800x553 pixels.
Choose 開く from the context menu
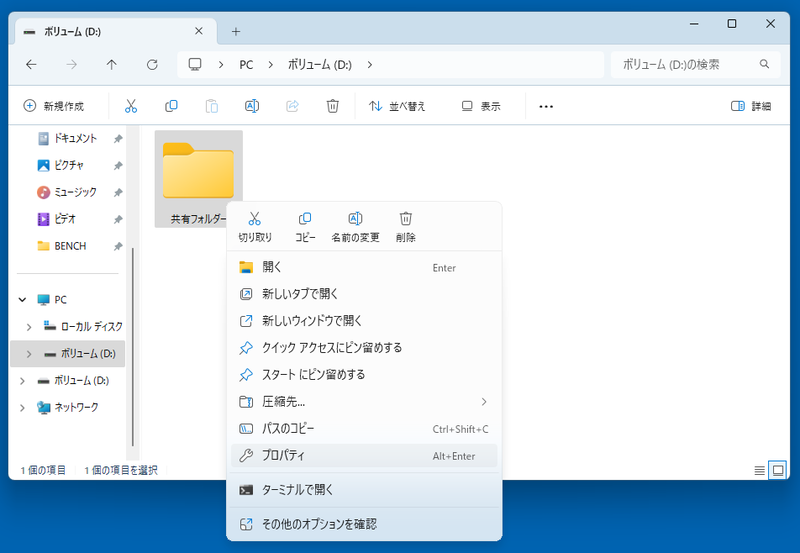364,267
